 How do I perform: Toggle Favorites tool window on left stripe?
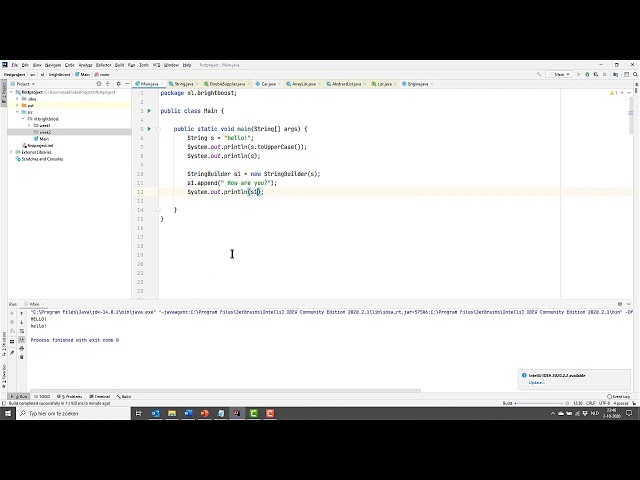point(4,376)
